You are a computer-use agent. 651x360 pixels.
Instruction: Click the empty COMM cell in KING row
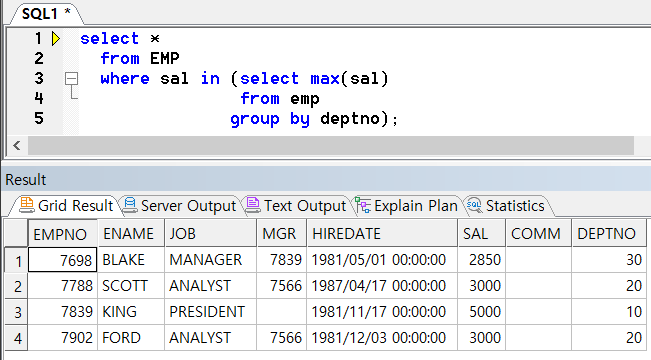tap(539, 312)
